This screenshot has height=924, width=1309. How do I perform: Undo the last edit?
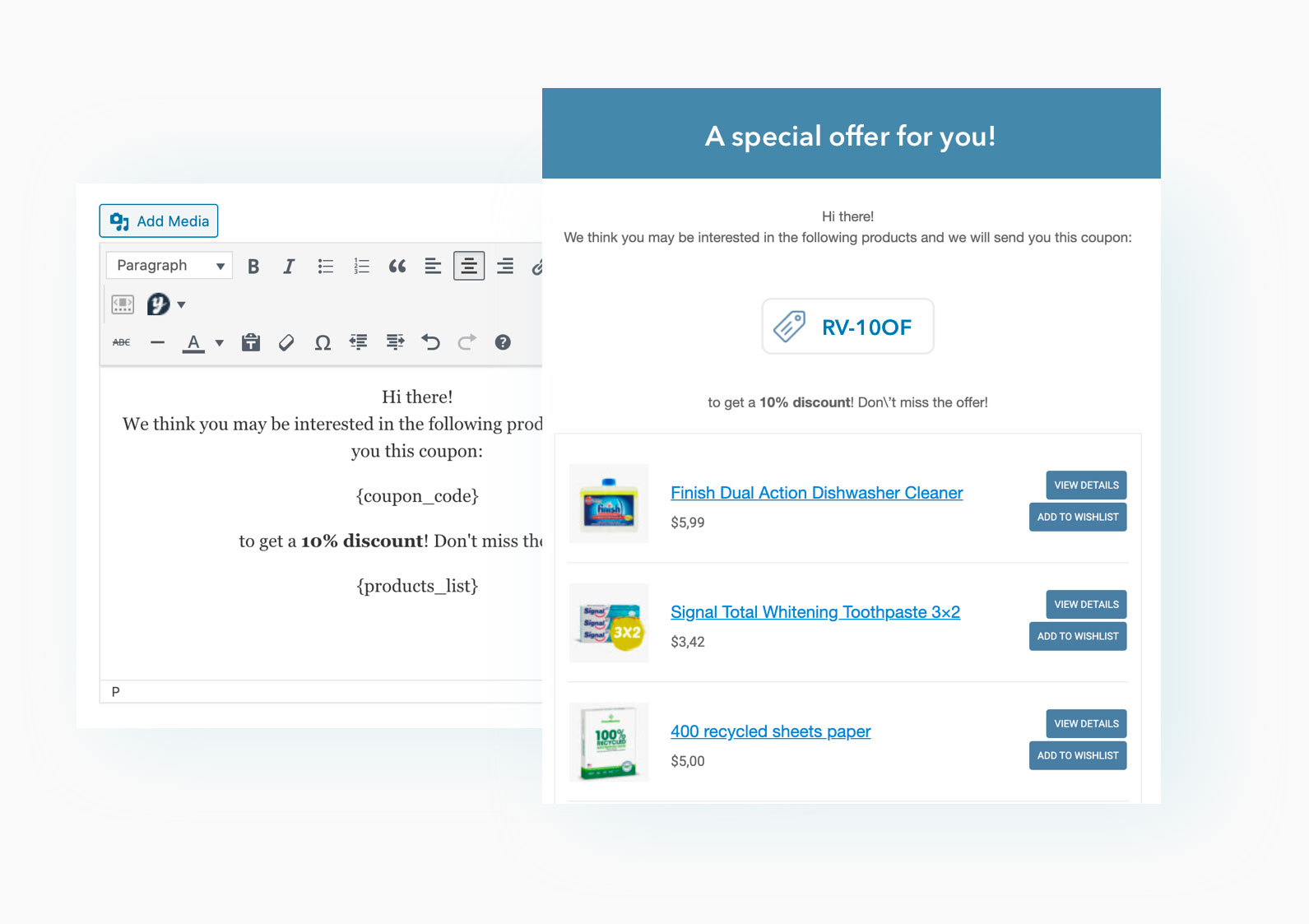coord(430,343)
